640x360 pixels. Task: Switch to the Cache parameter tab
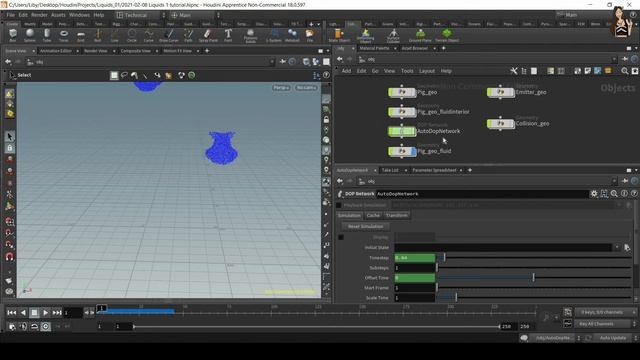click(373, 216)
